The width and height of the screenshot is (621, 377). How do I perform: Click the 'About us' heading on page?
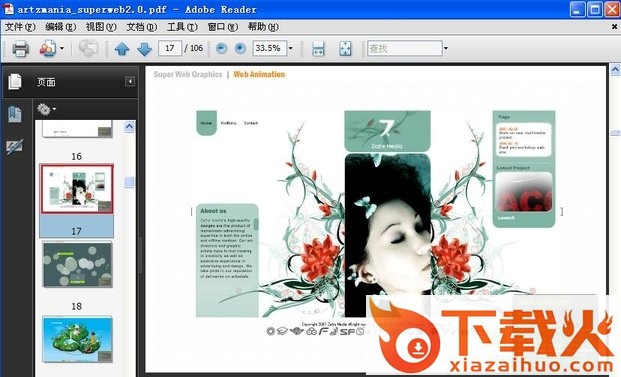click(213, 211)
